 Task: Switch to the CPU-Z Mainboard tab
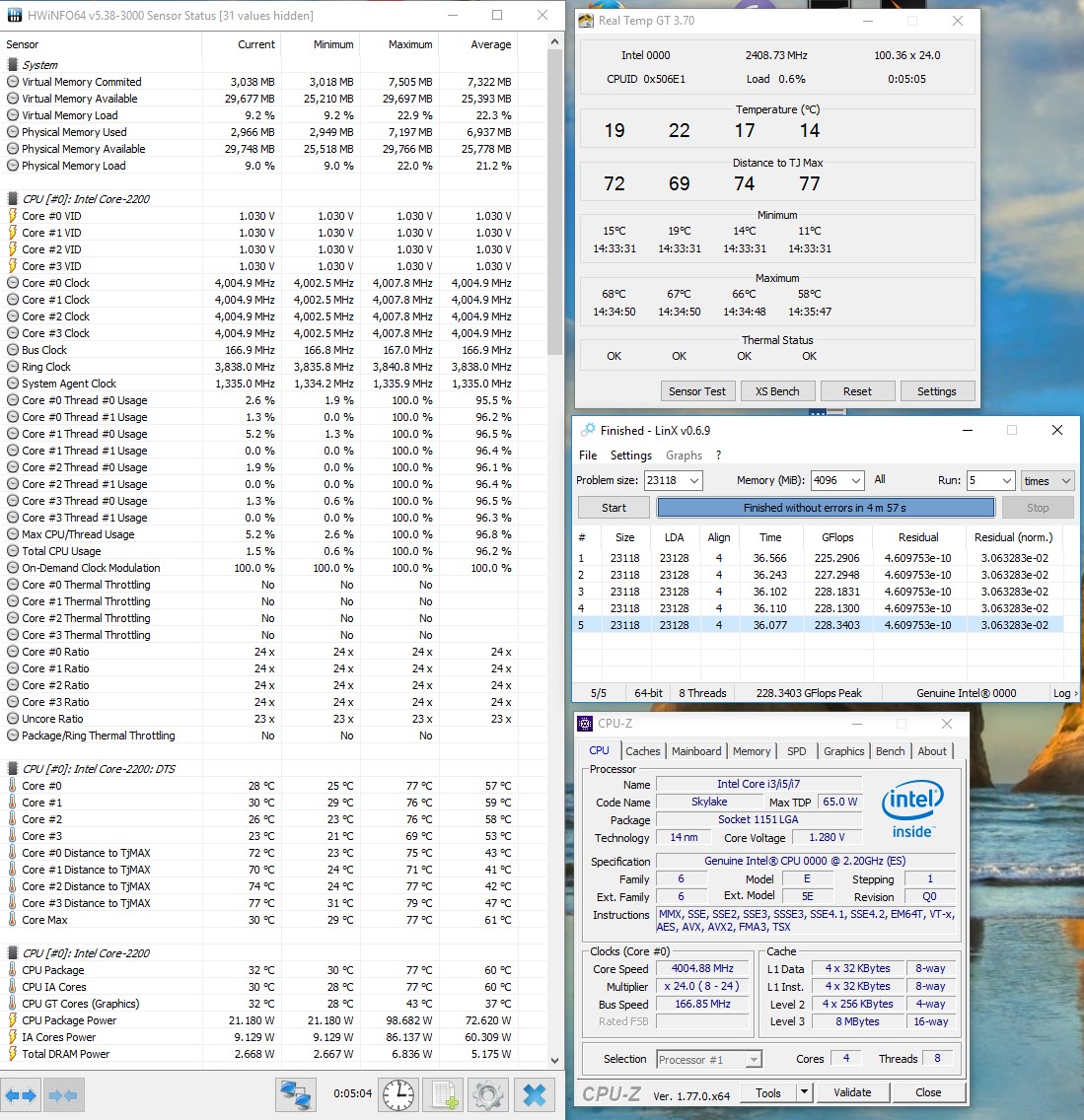click(696, 750)
